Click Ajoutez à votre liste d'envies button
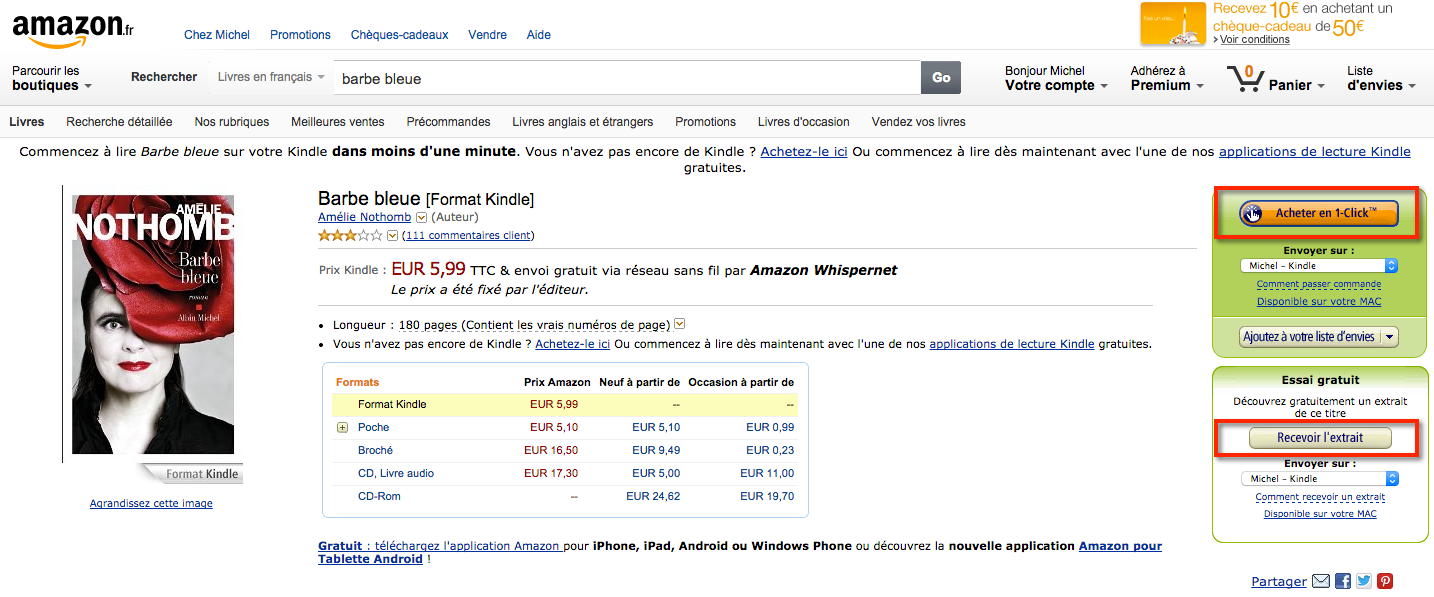Viewport: 1434px width, 597px height. coord(1309,337)
